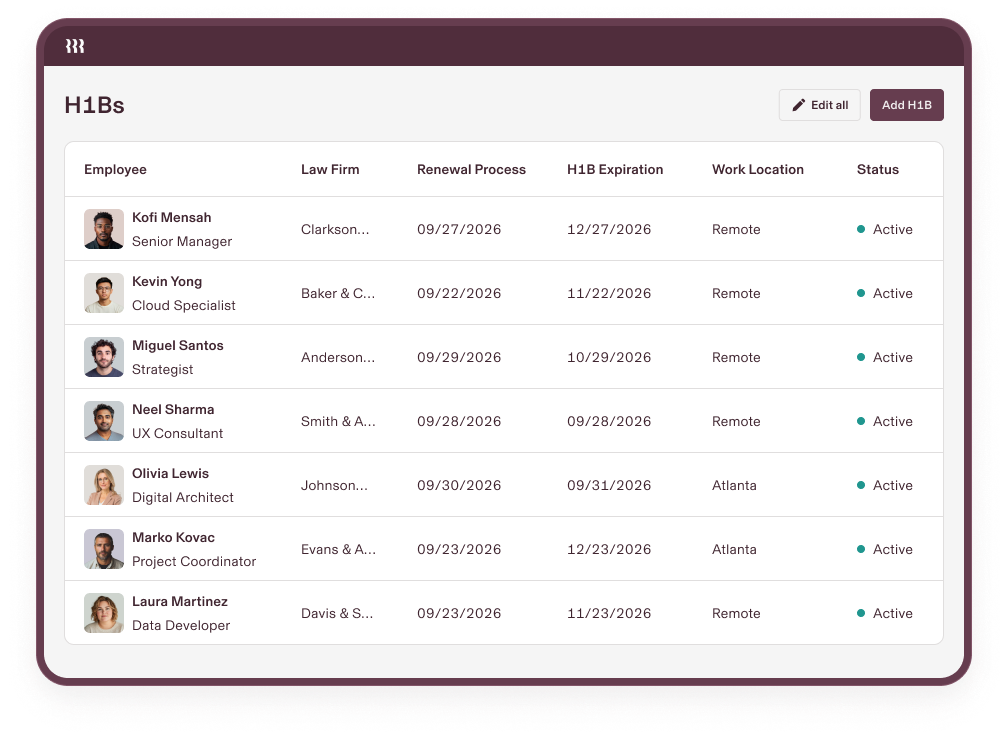Click the Senior Manager job title
The height and width of the screenshot is (740, 1008).
pyautogui.click(x=182, y=241)
